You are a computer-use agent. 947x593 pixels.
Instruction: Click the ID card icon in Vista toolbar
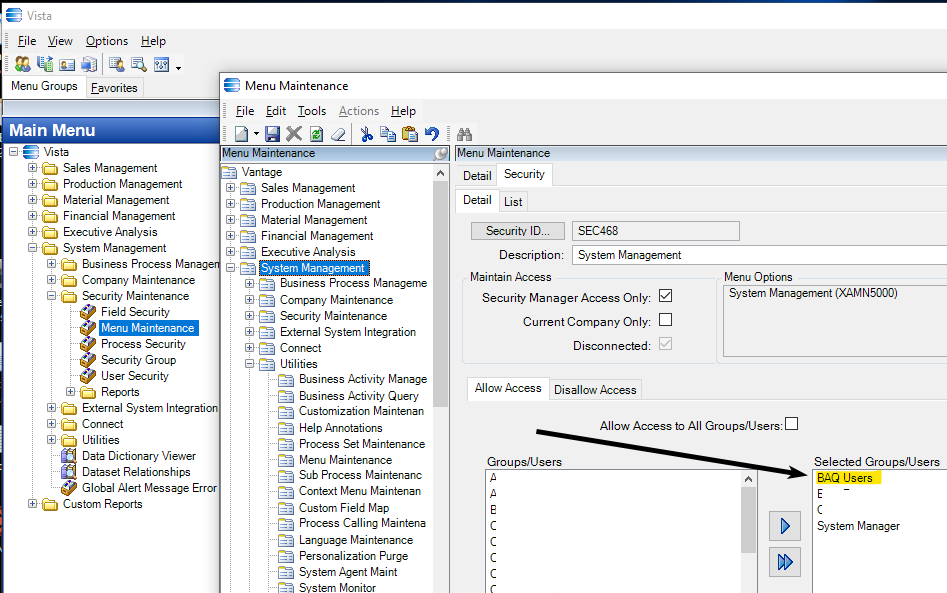point(67,64)
